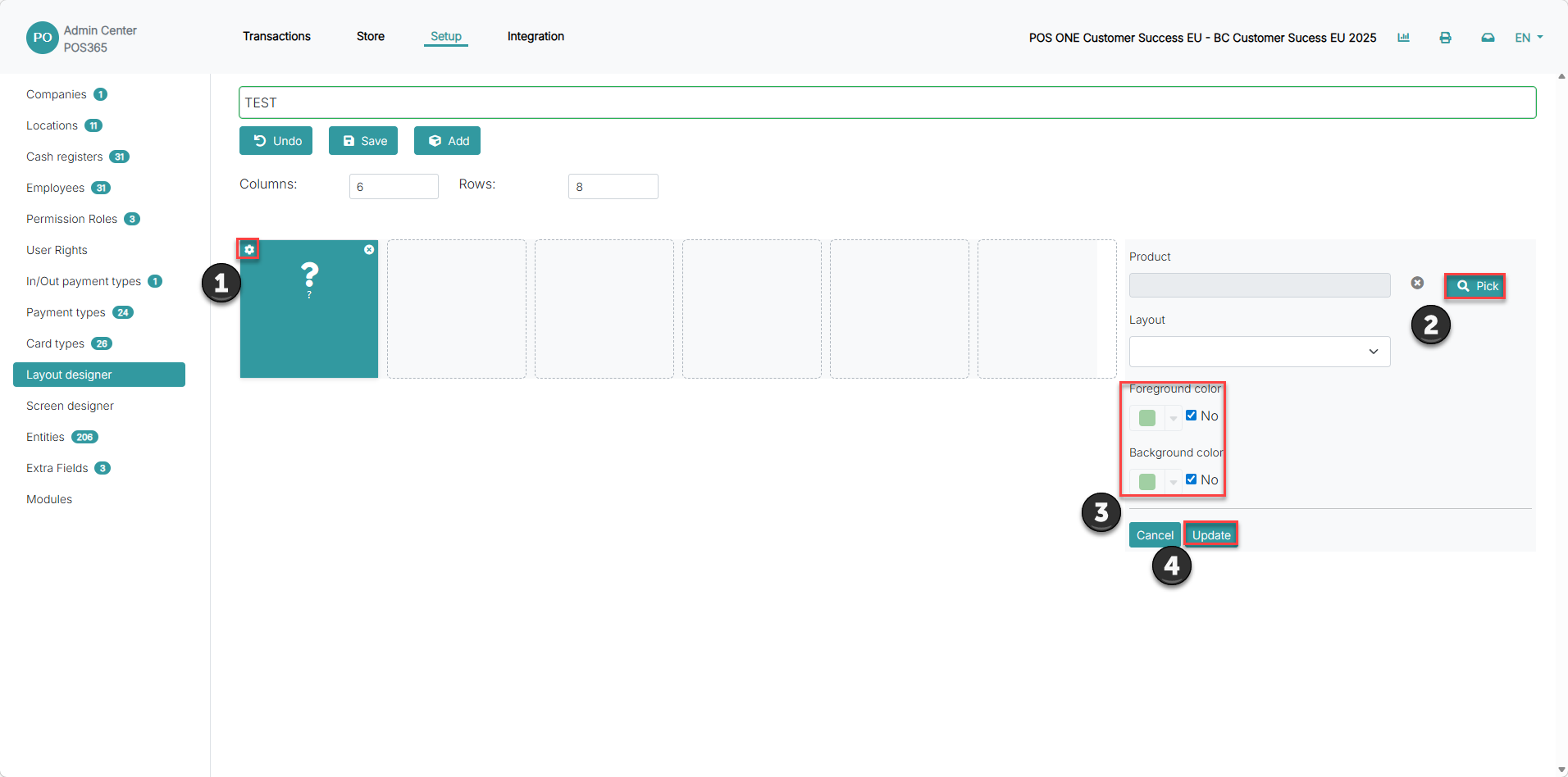Open User Rights in the sidebar
Image resolution: width=1568 pixels, height=777 pixels.
[x=57, y=250]
